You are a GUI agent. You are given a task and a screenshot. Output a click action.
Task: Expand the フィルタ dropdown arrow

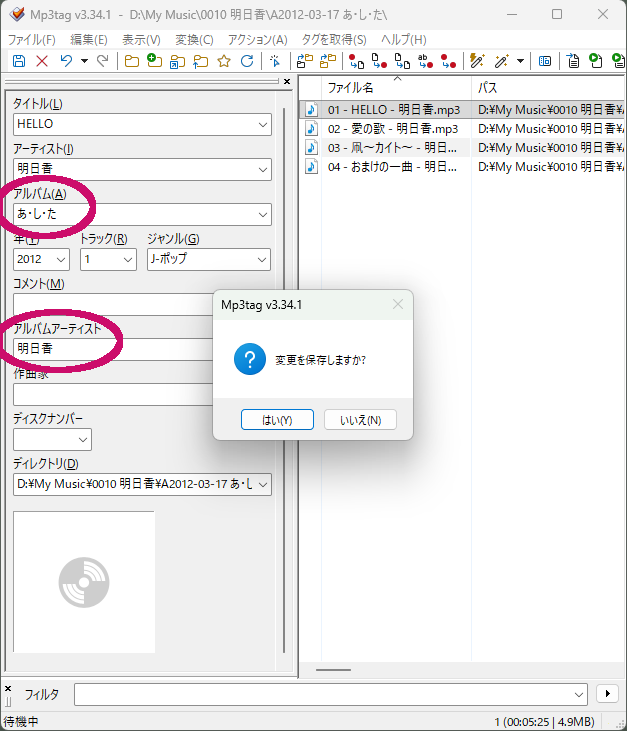point(579,695)
